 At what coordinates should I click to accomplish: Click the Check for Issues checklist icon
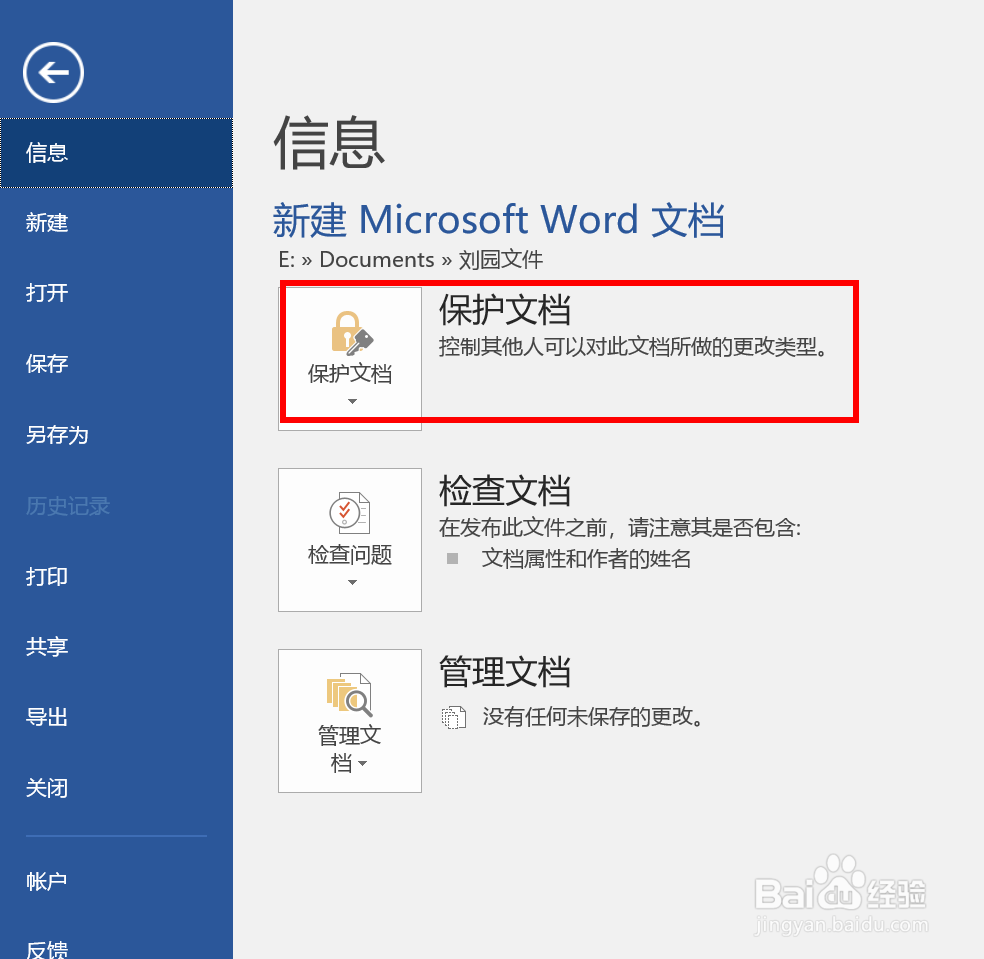point(350,513)
